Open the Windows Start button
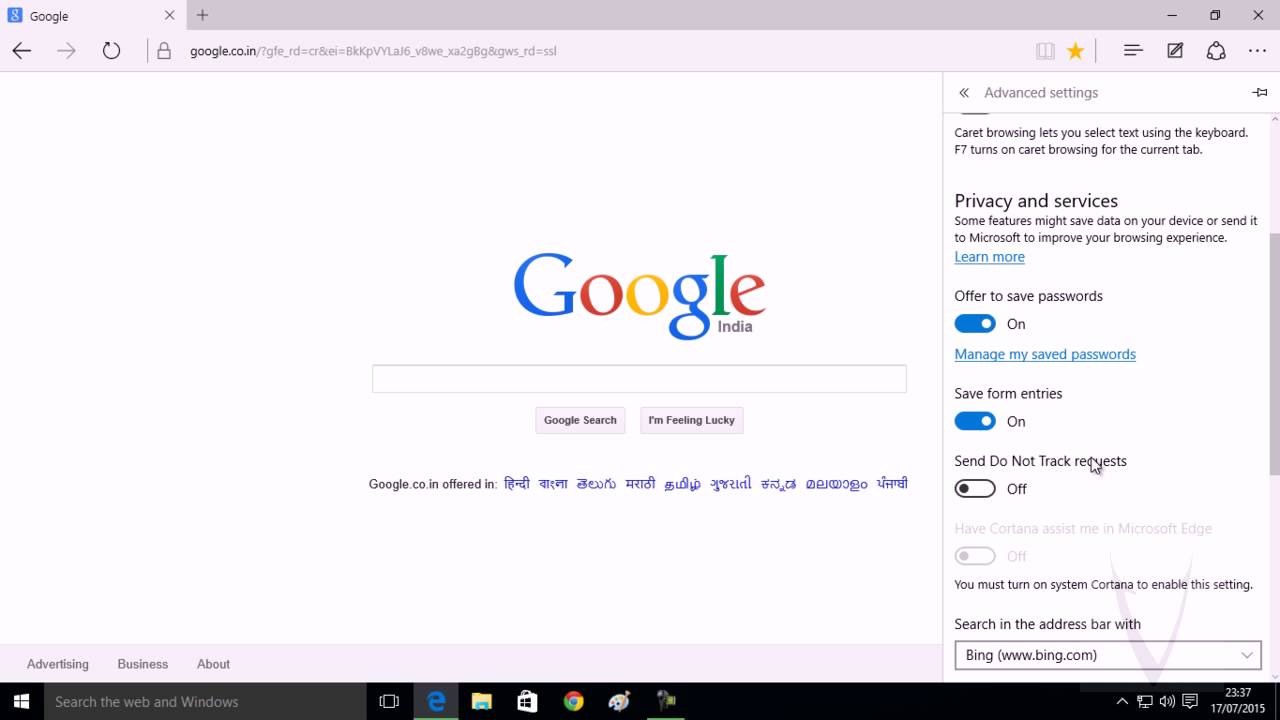Viewport: 1280px width, 720px height. [x=22, y=702]
